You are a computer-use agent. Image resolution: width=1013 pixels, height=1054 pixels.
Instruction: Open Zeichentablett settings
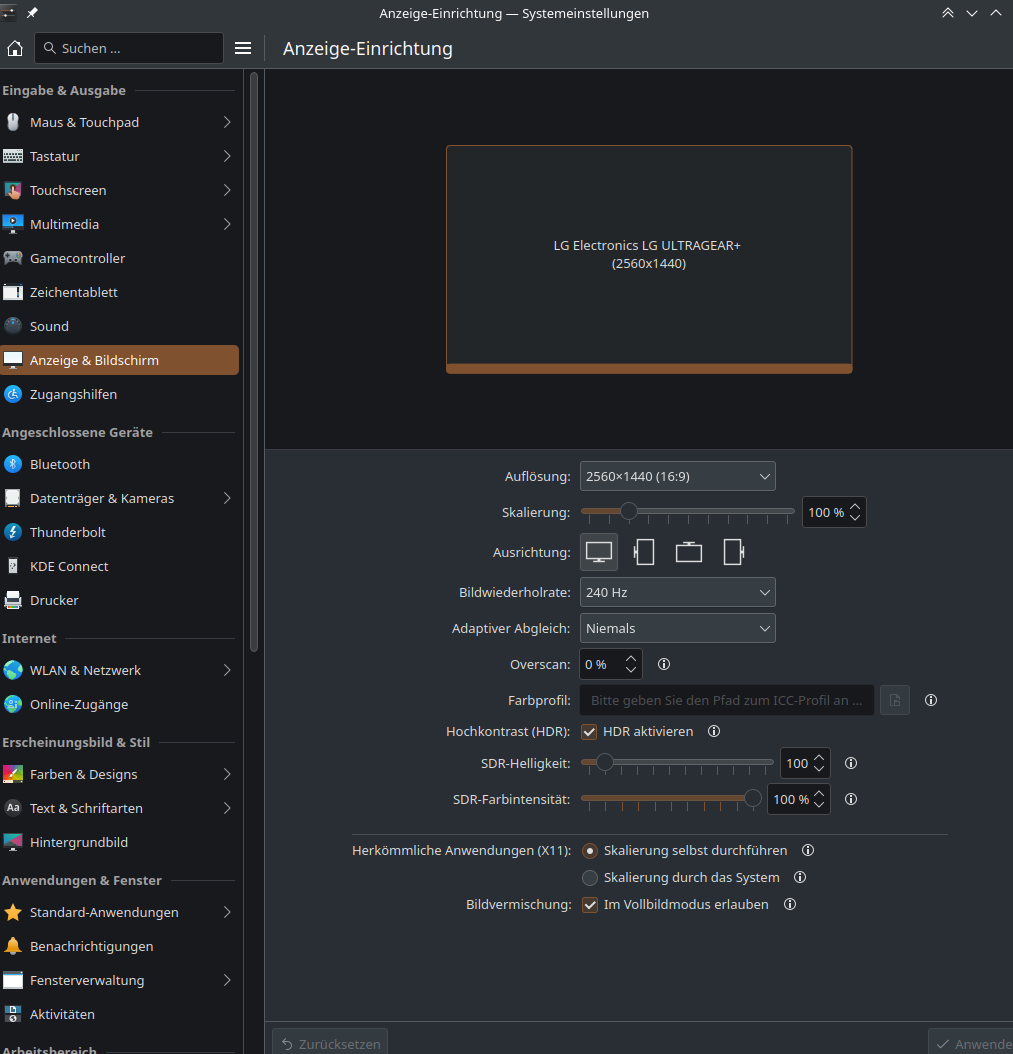pyautogui.click(x=120, y=292)
